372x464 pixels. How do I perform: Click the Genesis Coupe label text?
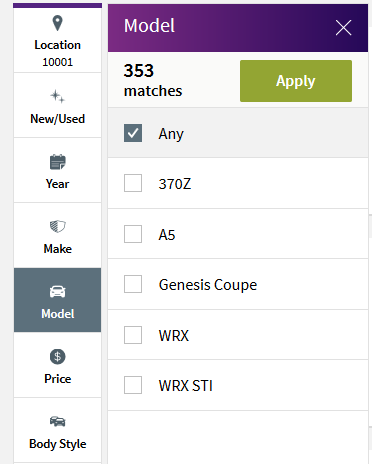coord(208,285)
